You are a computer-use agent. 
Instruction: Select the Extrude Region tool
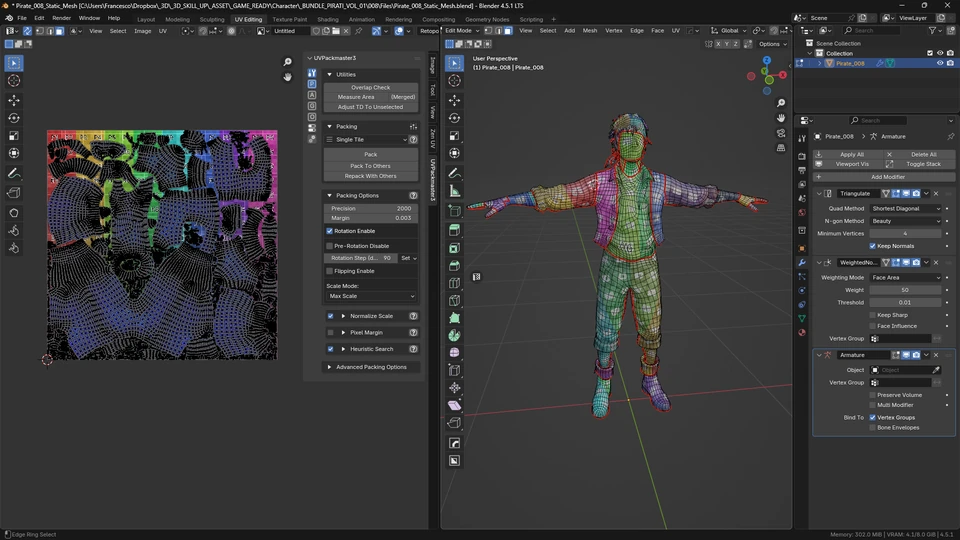[x=454, y=230]
